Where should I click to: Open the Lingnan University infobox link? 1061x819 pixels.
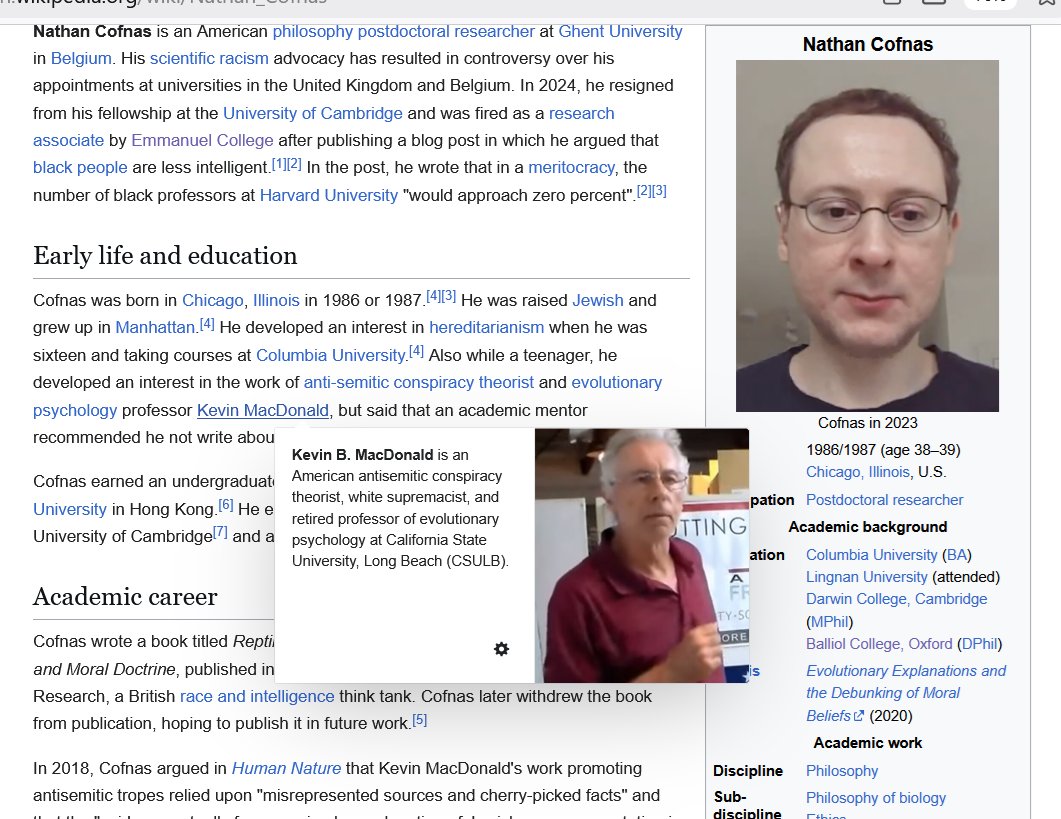pyautogui.click(x=866, y=577)
